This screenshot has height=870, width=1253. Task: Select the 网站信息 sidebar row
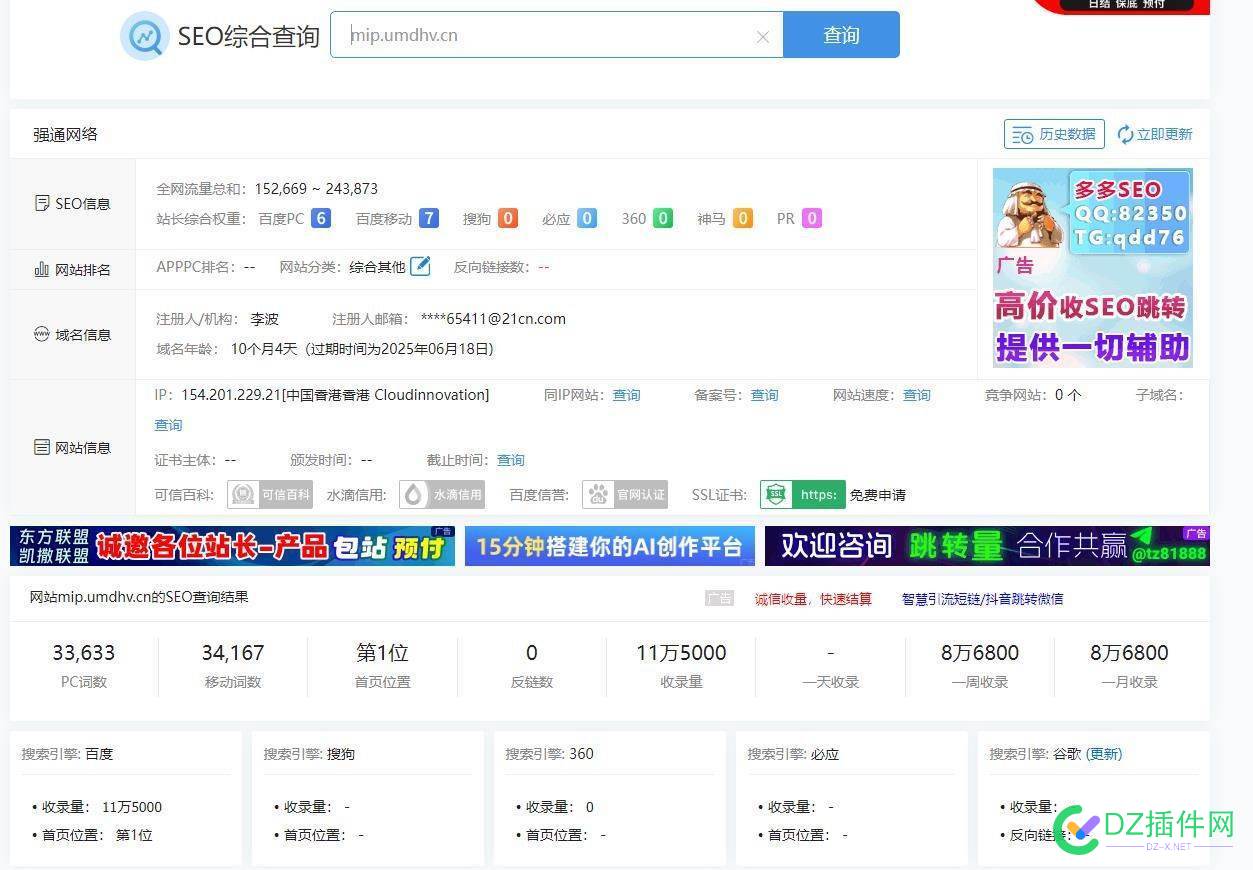click(x=72, y=448)
